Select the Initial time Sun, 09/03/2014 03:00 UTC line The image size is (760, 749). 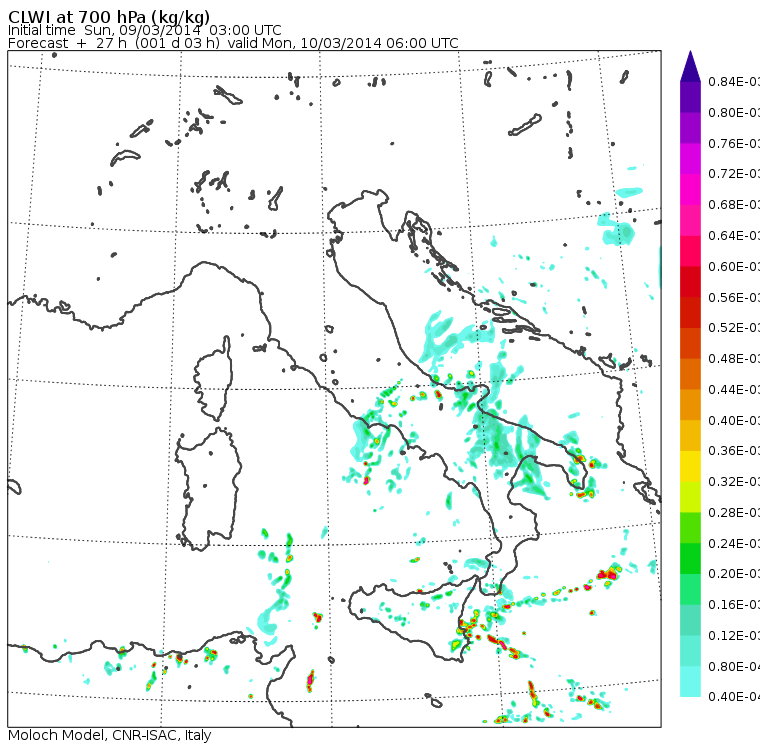144,30
